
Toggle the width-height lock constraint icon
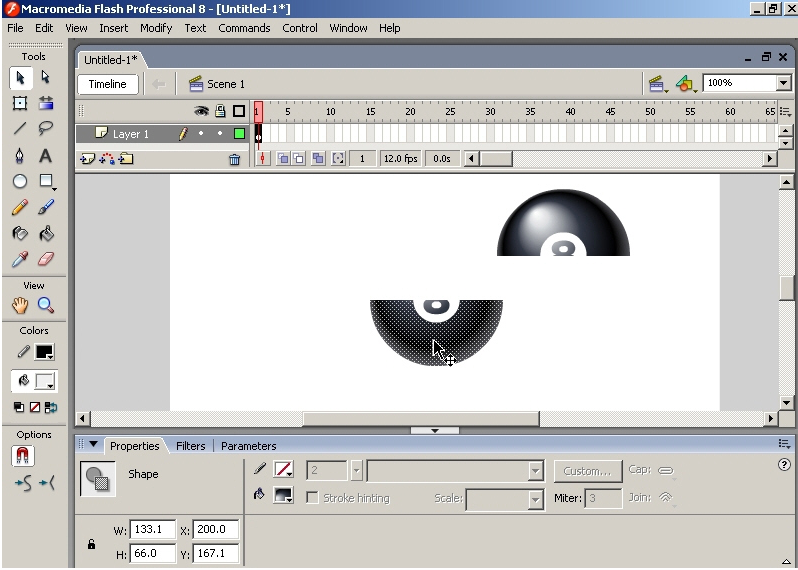coord(92,544)
